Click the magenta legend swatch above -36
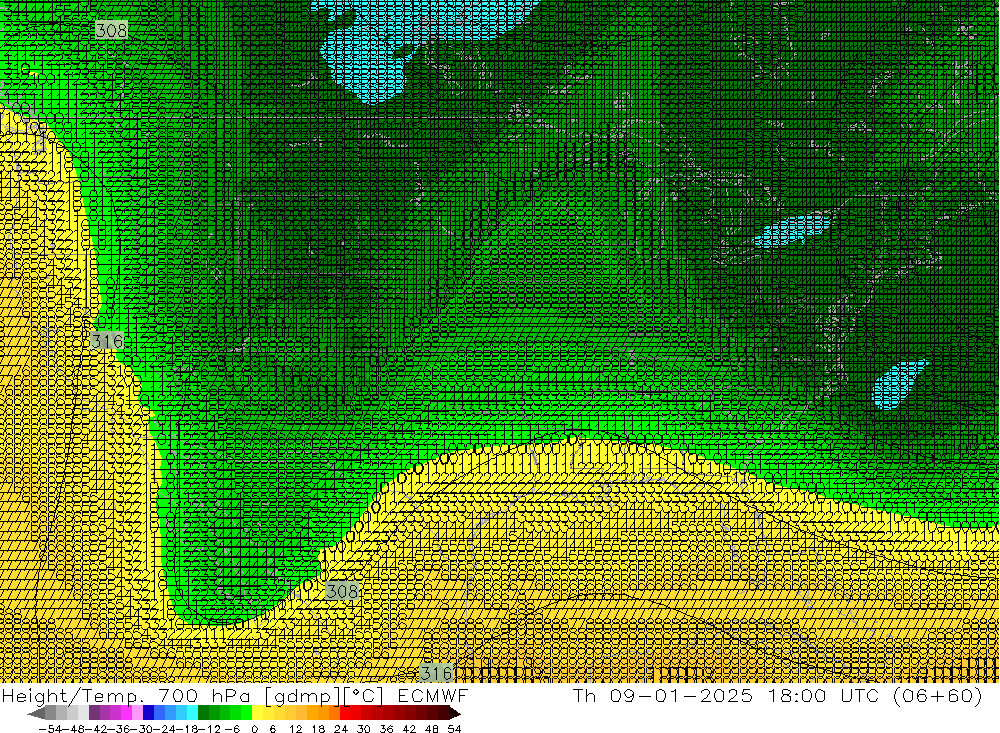The image size is (1000, 733). point(126,713)
